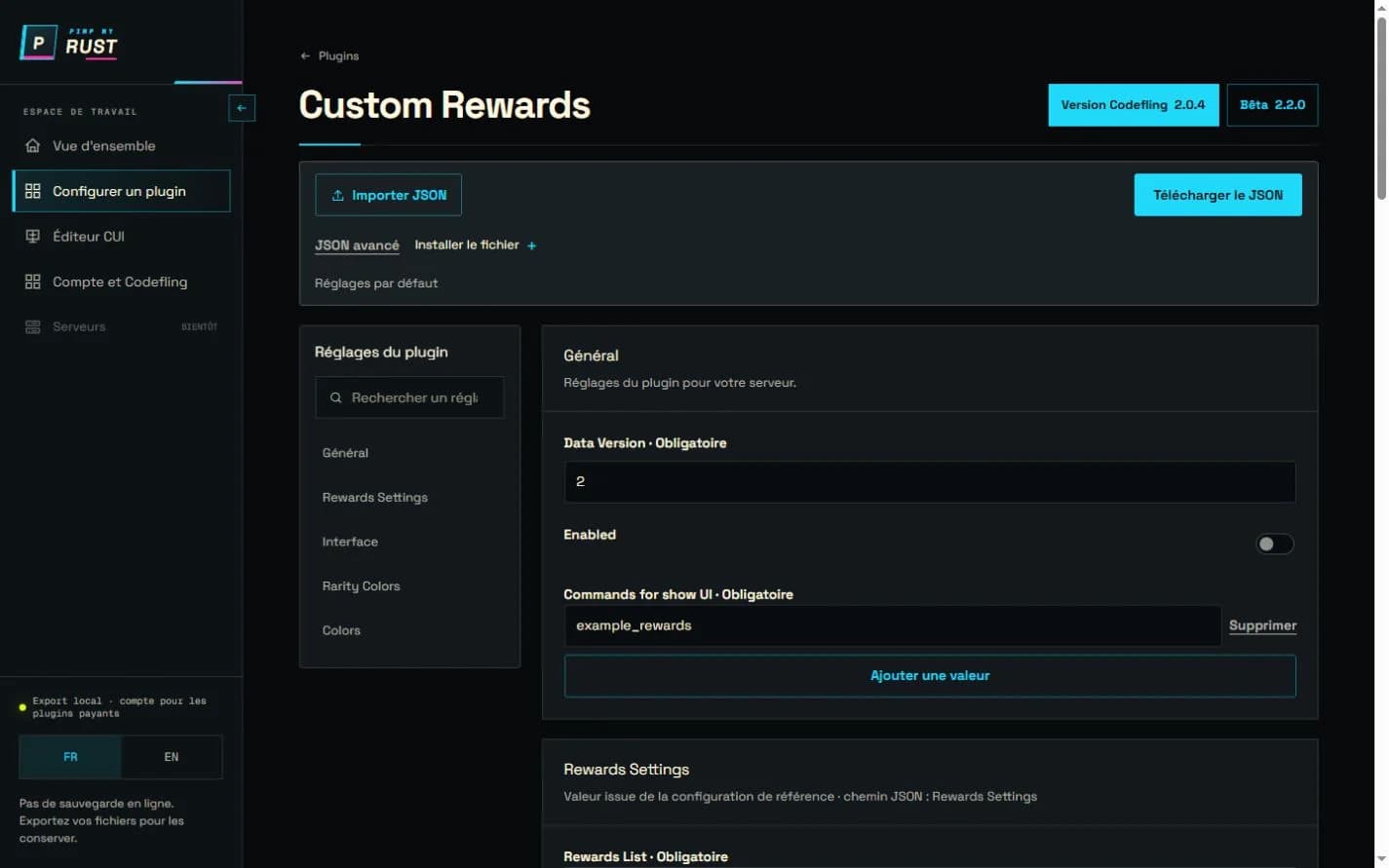Select Bêta 2.2.0 version
This screenshot has width=1389, height=868.
pyautogui.click(x=1272, y=105)
